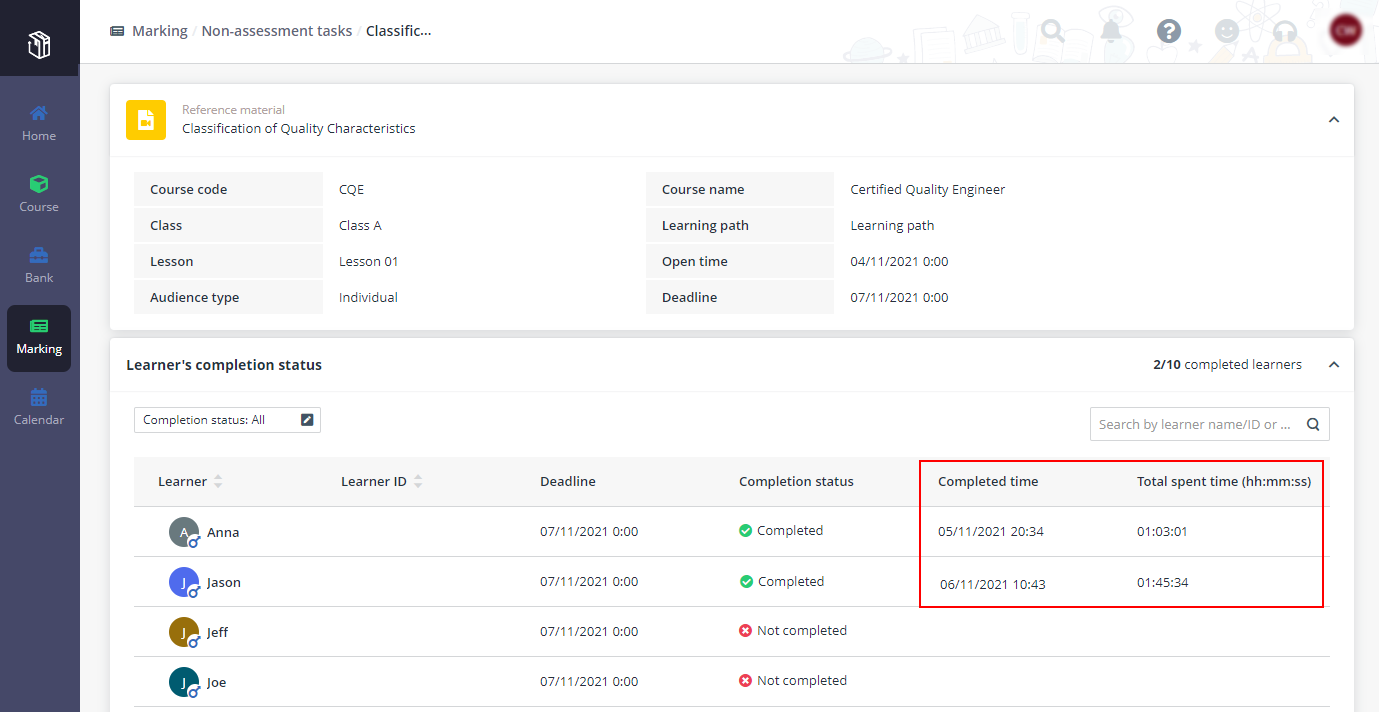Click total spent time 01:03:01

coord(1162,532)
